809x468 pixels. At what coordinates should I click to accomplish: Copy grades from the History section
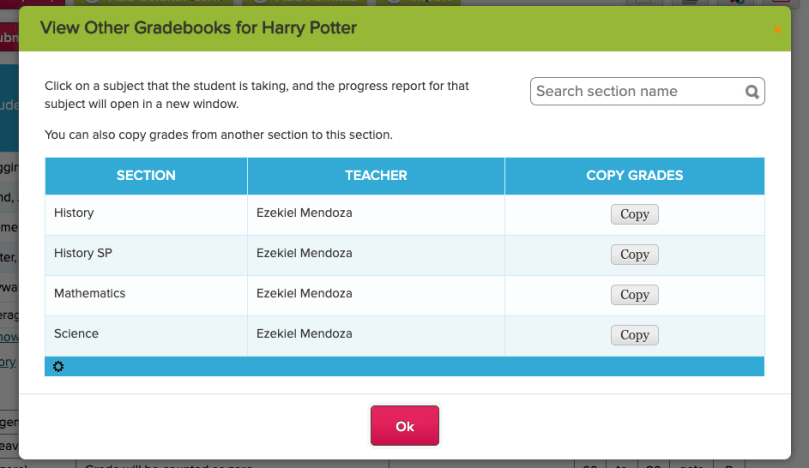635,214
